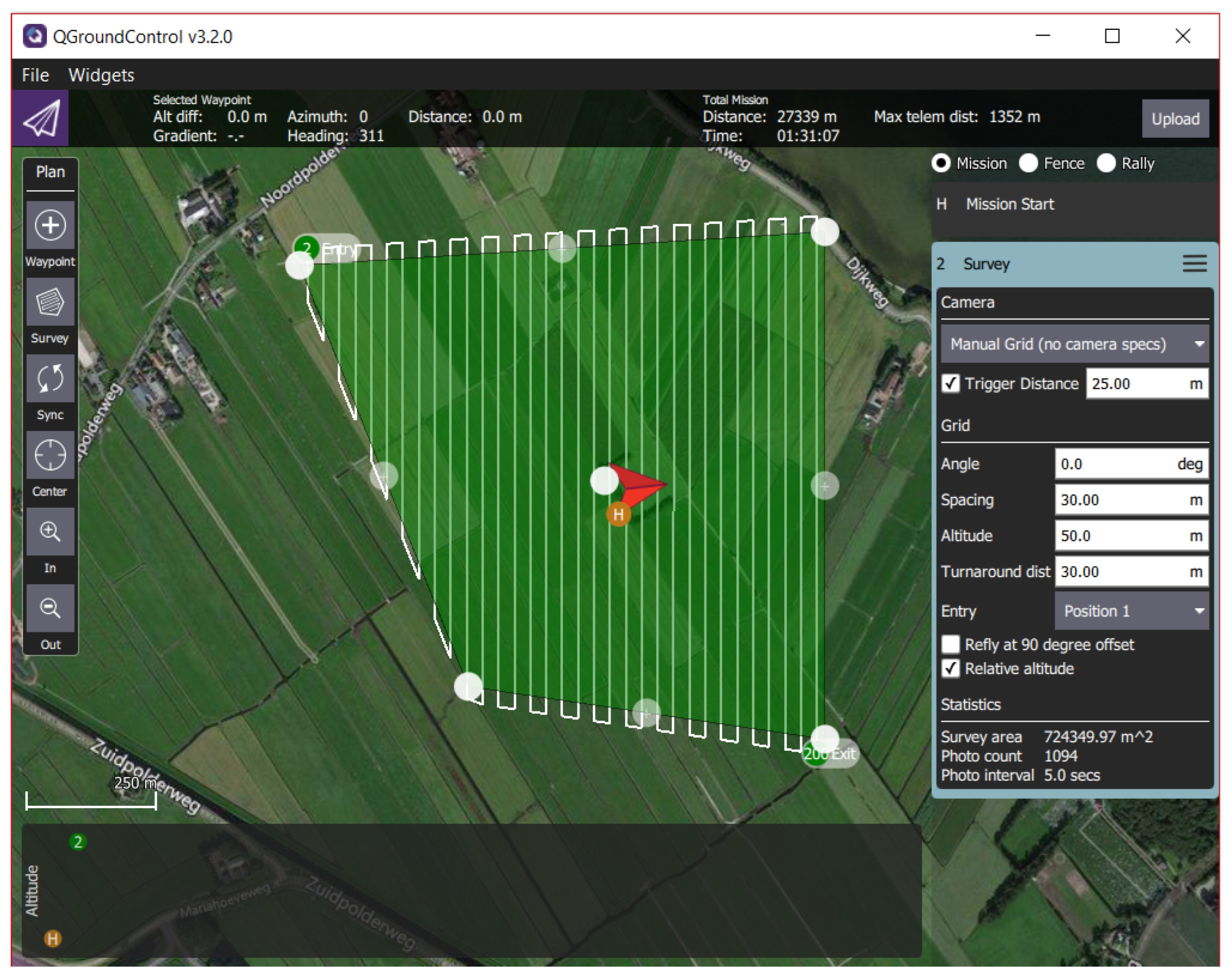The image size is (1232, 979).
Task: Open the Widgets menu
Action: point(101,75)
